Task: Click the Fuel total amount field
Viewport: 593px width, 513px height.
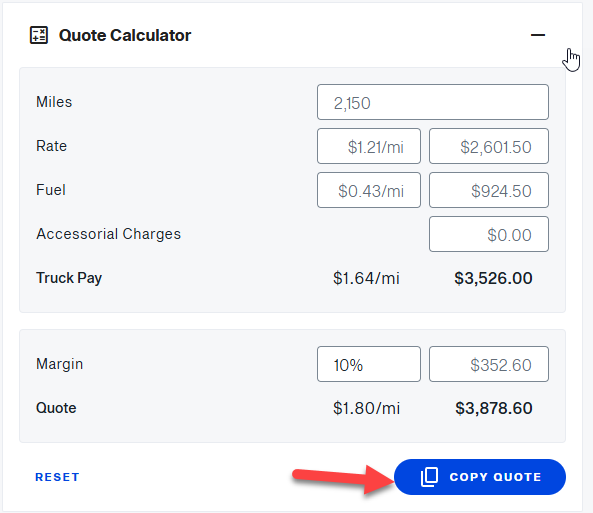Action: point(489,190)
